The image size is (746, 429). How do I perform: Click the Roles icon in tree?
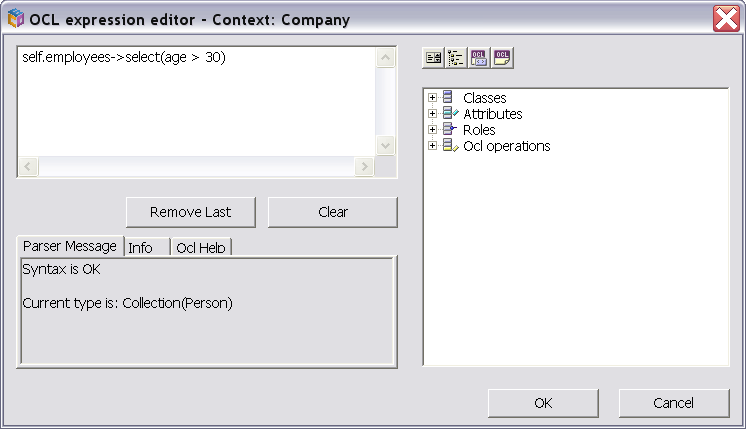pos(449,130)
